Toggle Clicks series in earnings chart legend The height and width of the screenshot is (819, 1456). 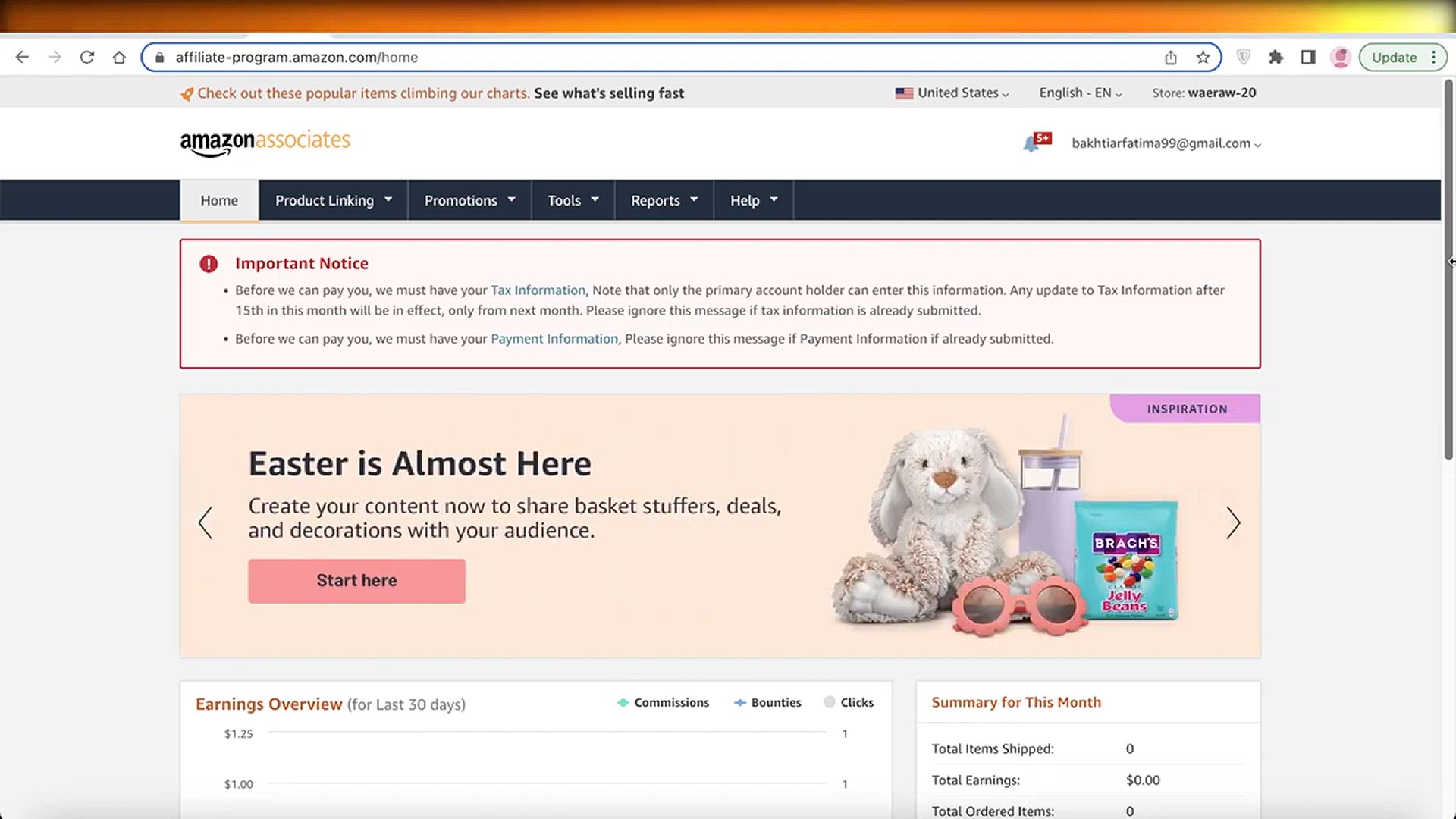[x=849, y=703]
